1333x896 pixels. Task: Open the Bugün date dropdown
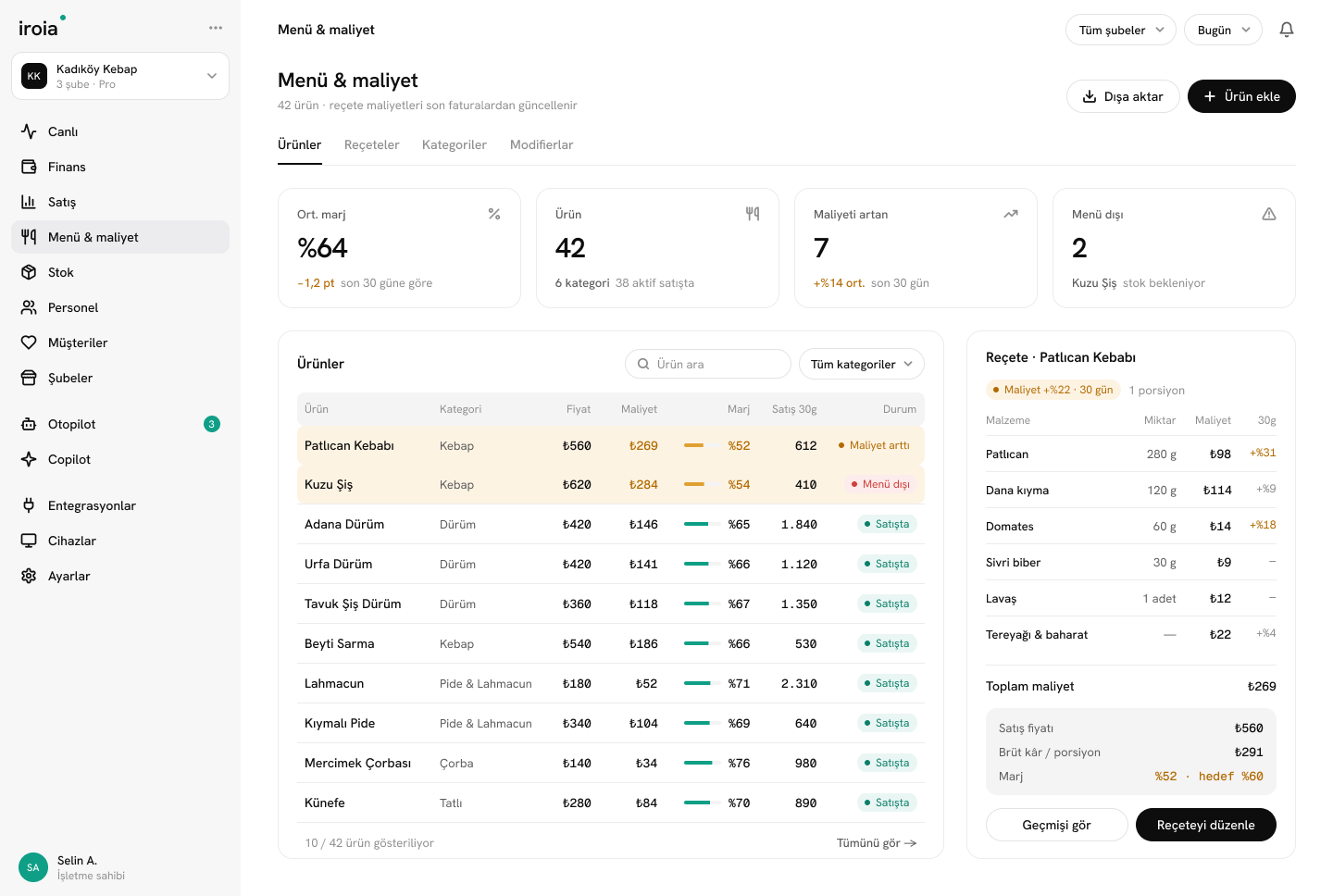click(x=1223, y=30)
